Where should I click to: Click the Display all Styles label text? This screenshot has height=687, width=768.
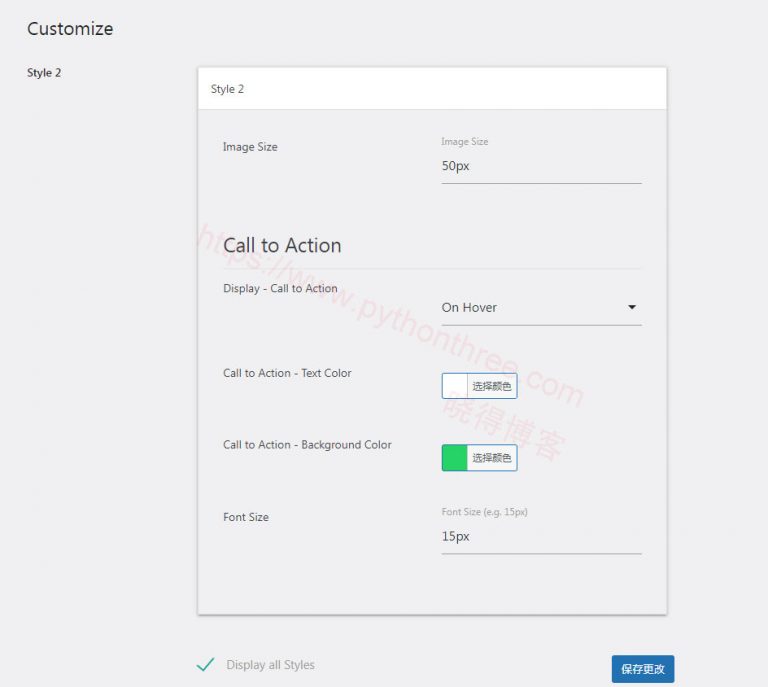pos(270,665)
